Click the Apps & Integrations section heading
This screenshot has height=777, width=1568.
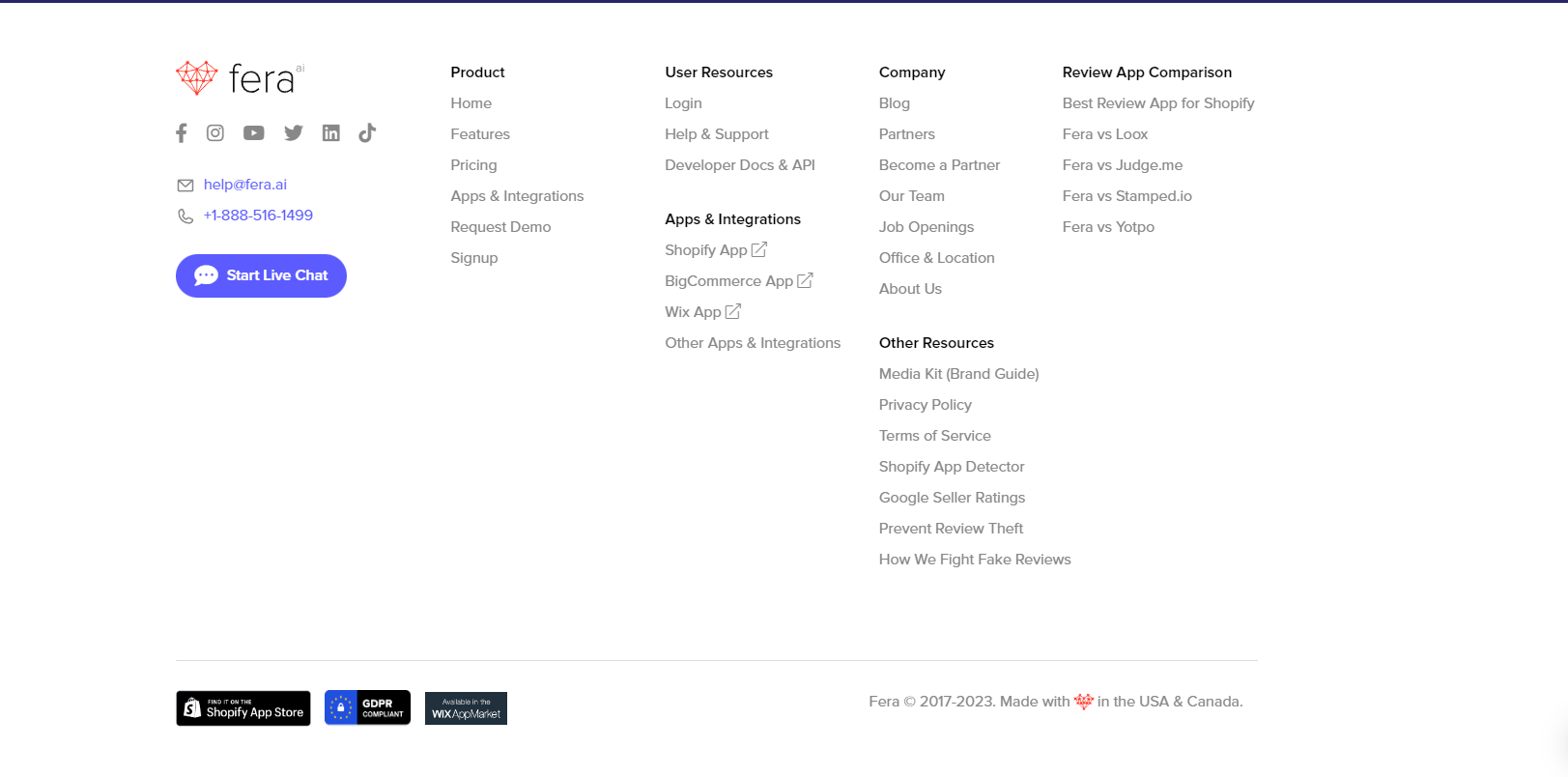point(732,219)
